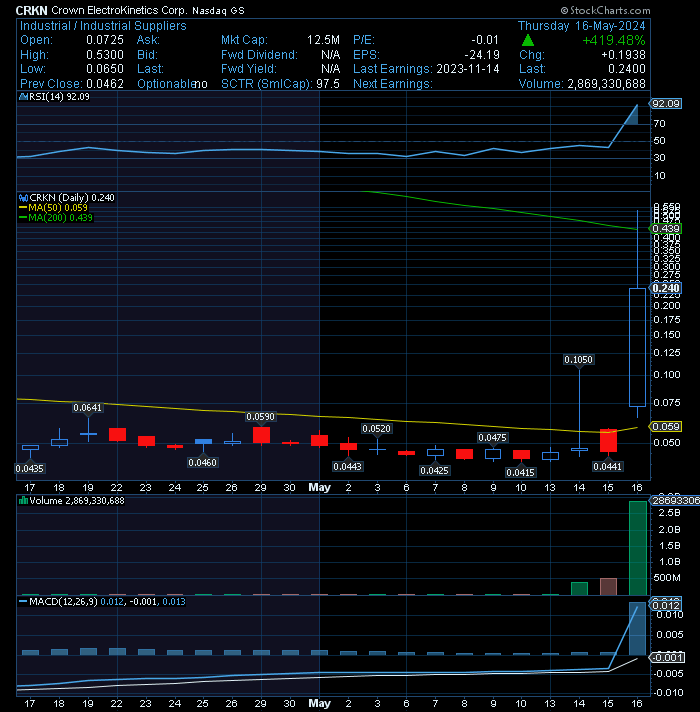Click the RSI(14) panel legend icon
The width and height of the screenshot is (700, 712).
(23, 97)
